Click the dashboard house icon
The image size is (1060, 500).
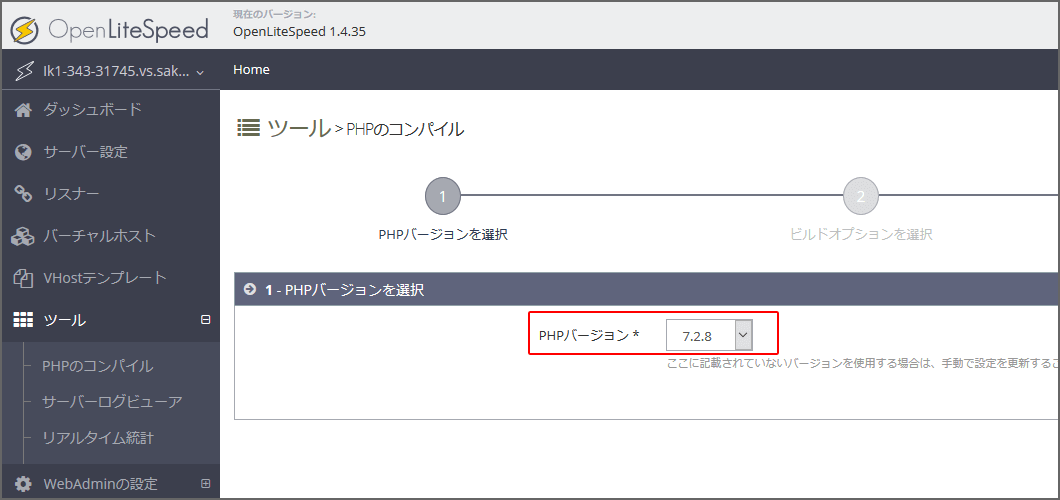23,110
